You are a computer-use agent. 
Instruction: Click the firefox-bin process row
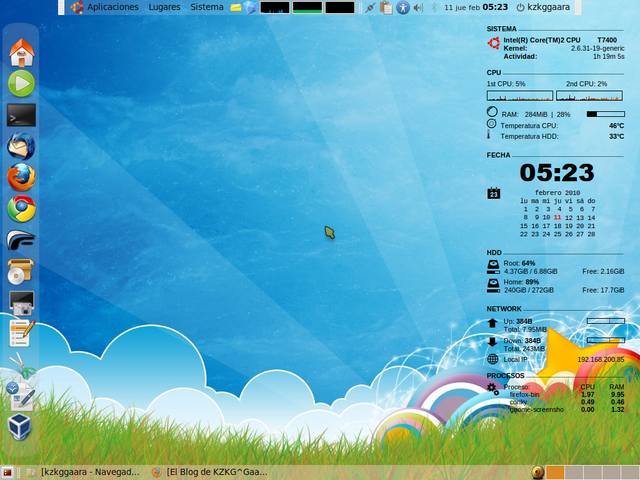pyautogui.click(x=567, y=395)
